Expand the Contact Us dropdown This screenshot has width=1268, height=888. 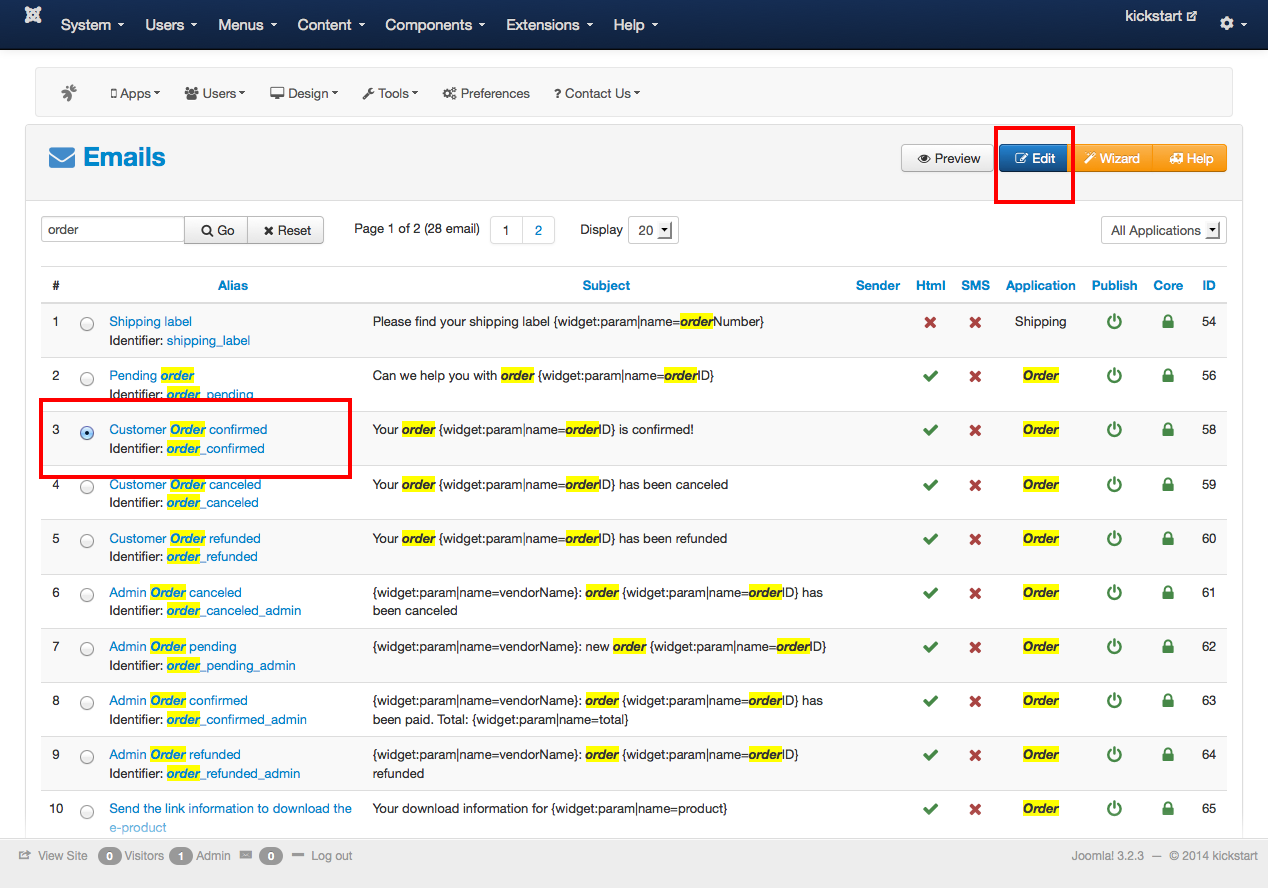(597, 93)
